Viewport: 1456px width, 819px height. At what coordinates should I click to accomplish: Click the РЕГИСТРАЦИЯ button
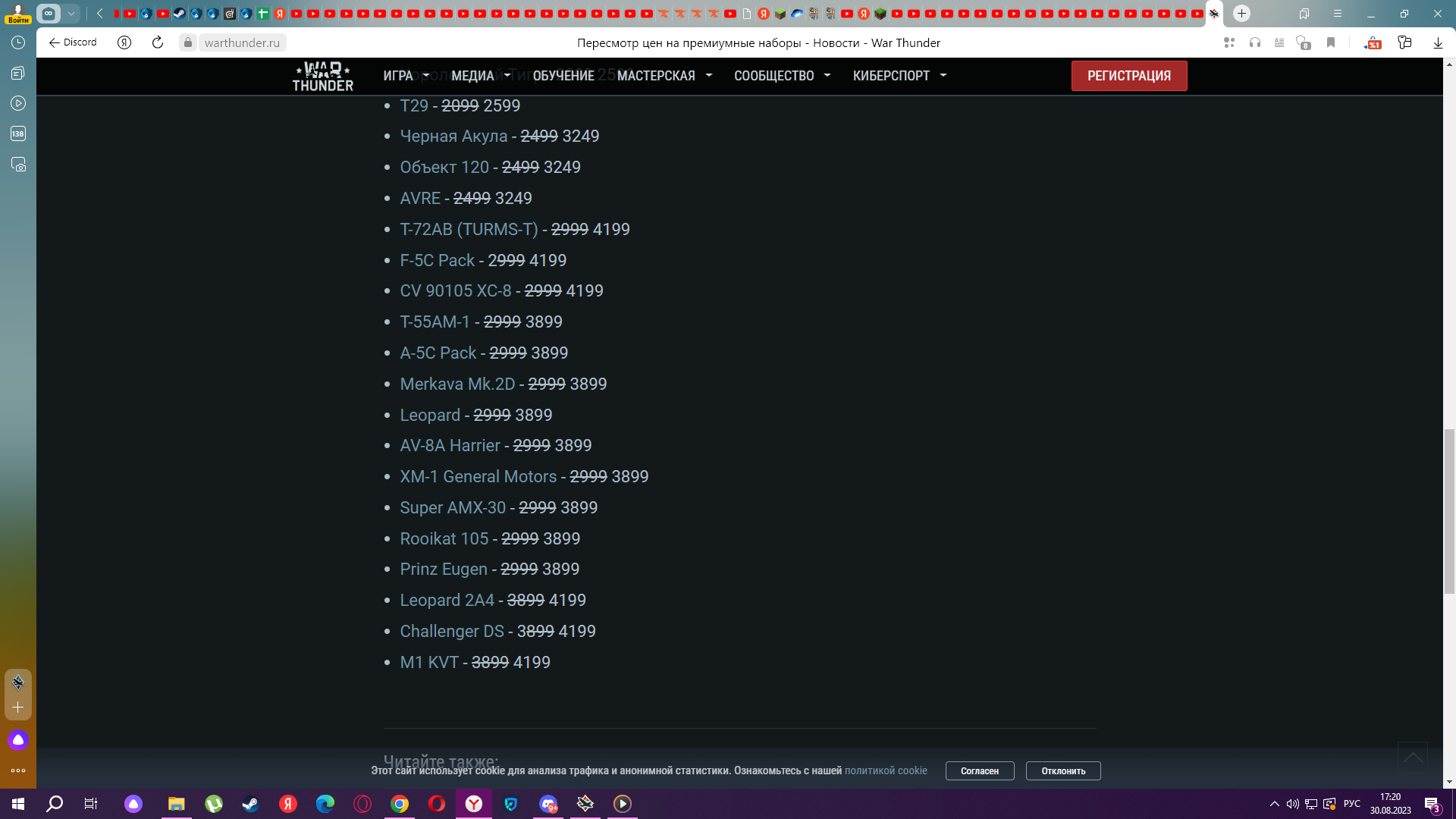1129,76
